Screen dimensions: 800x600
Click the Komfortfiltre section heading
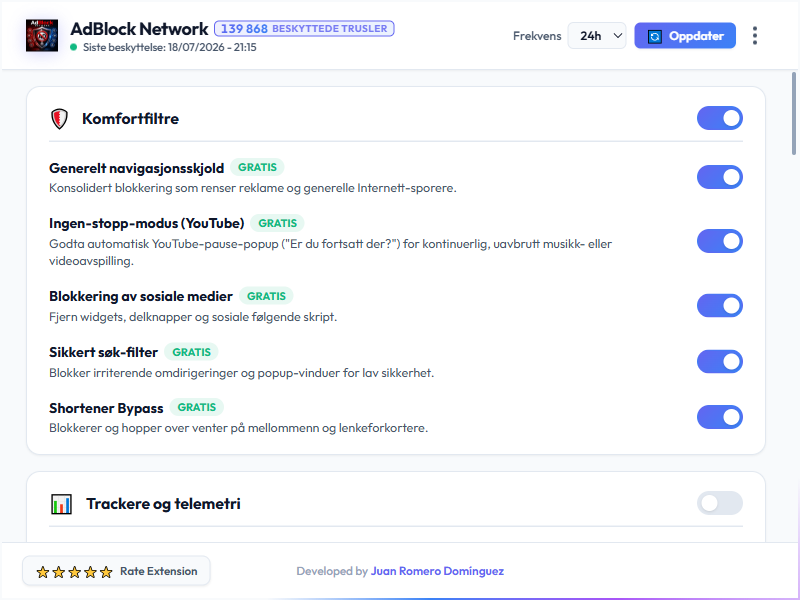131,119
